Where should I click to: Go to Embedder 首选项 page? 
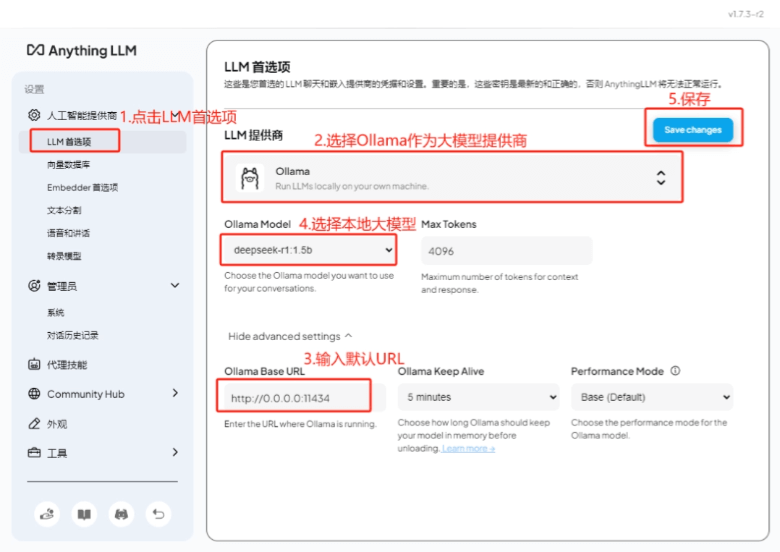[83, 187]
